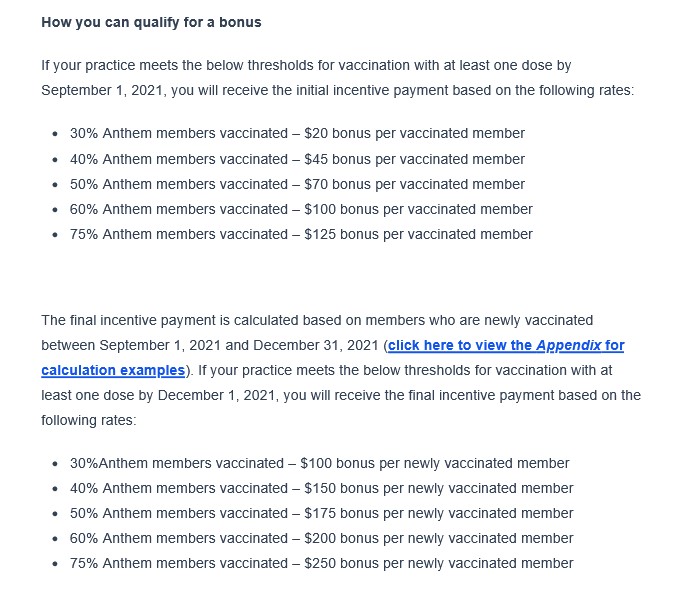This screenshot has height=601, width=691.
Task: Open the Appendix calculation examples link
Action: [462, 346]
